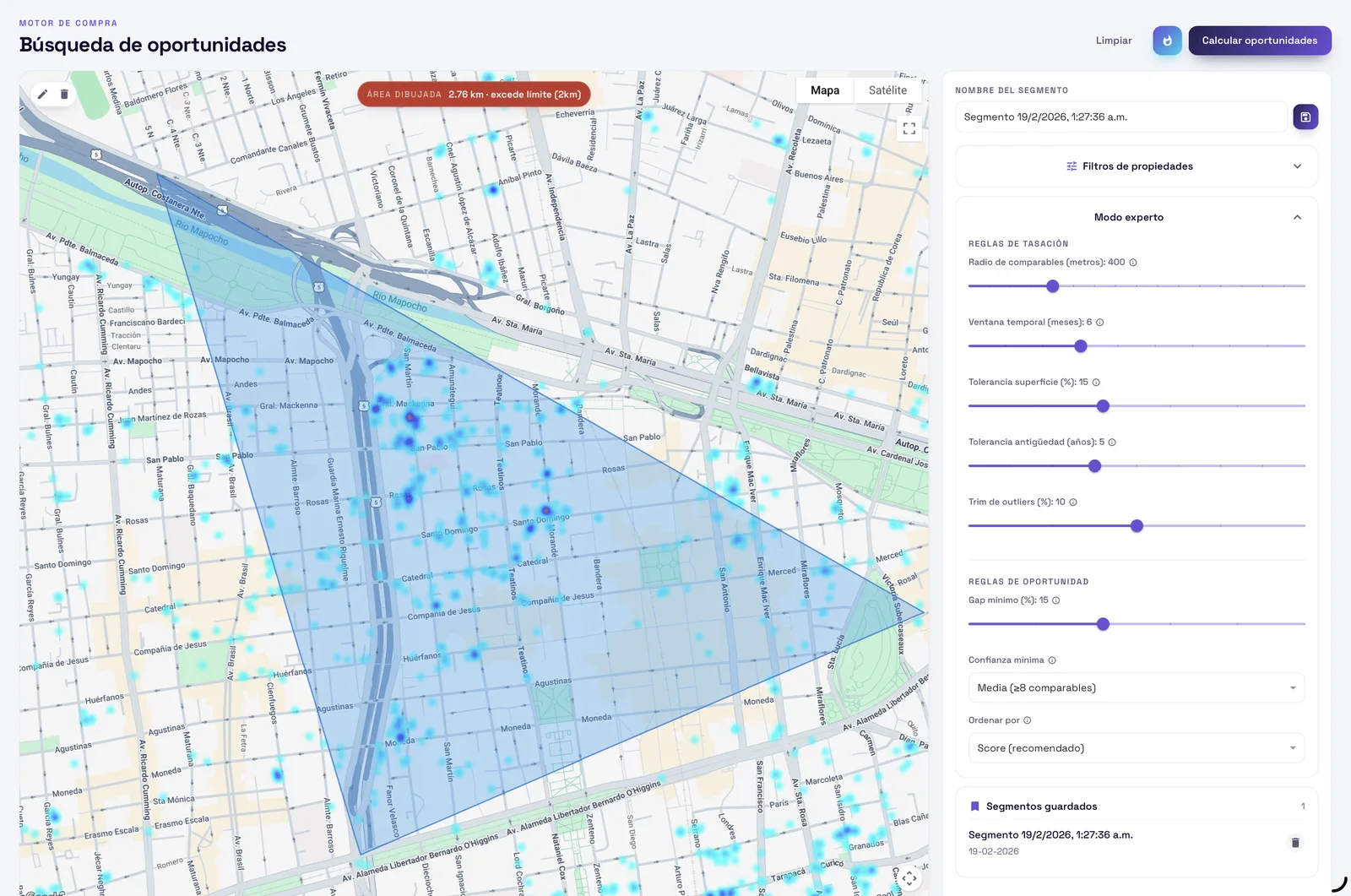Click the Segmentos guardados bookmark icon

click(974, 806)
